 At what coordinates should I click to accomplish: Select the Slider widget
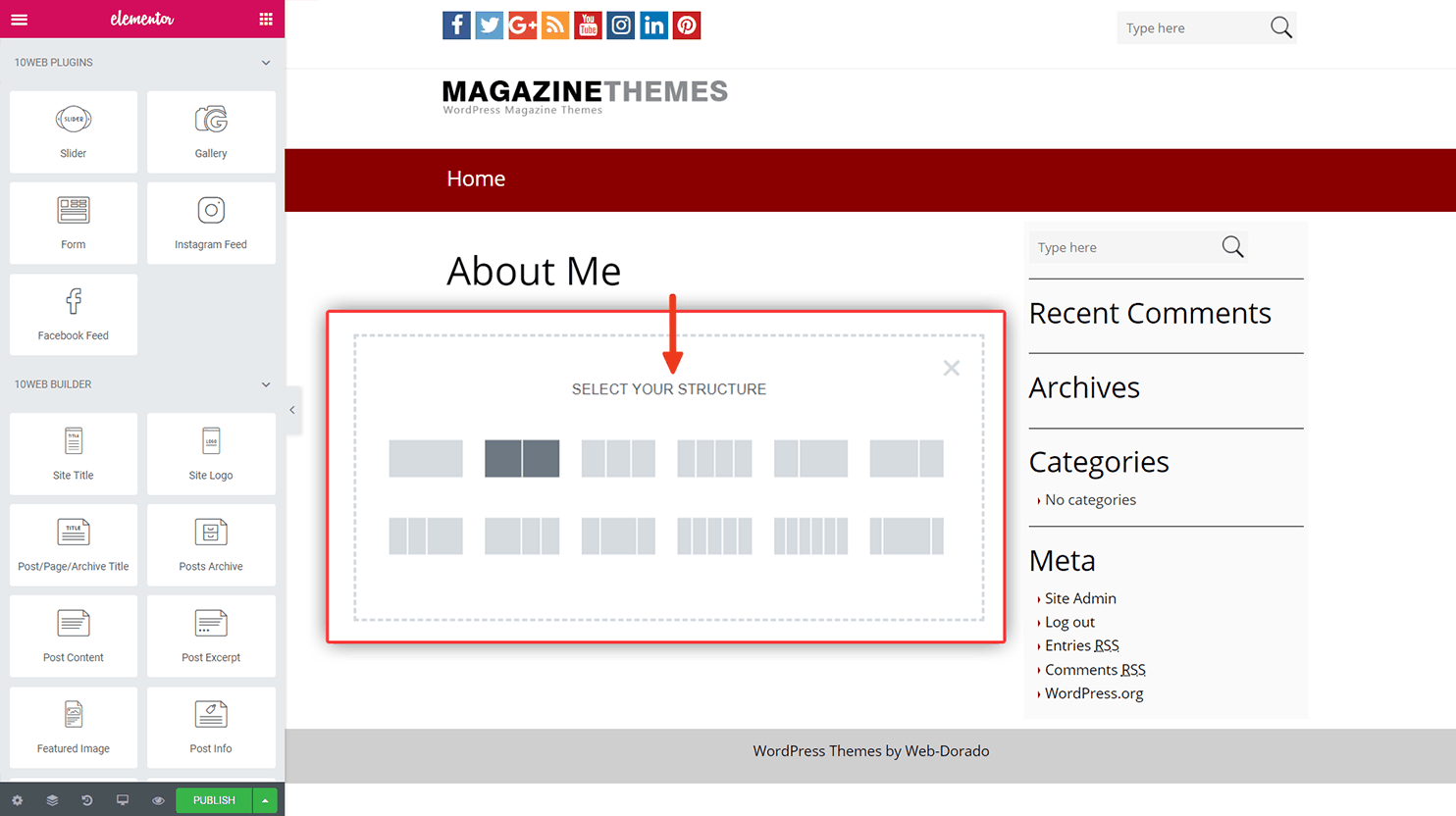pyautogui.click(x=74, y=131)
